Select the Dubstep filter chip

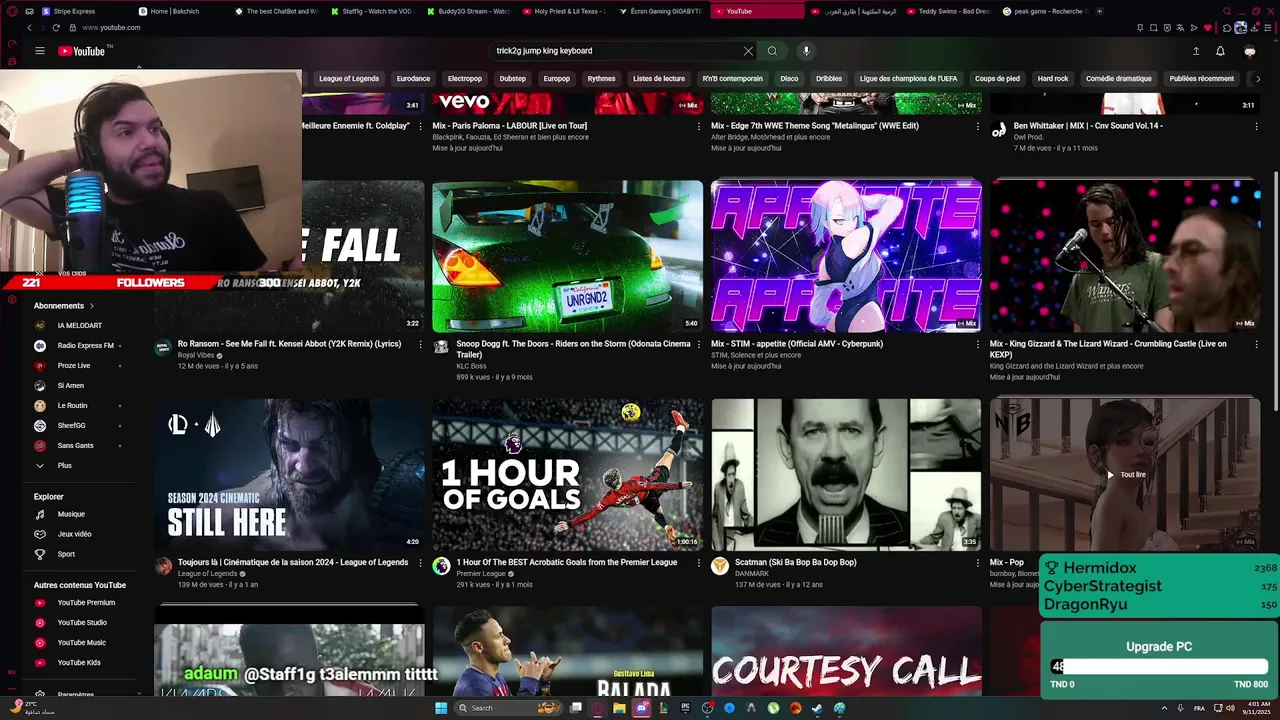tap(512, 79)
